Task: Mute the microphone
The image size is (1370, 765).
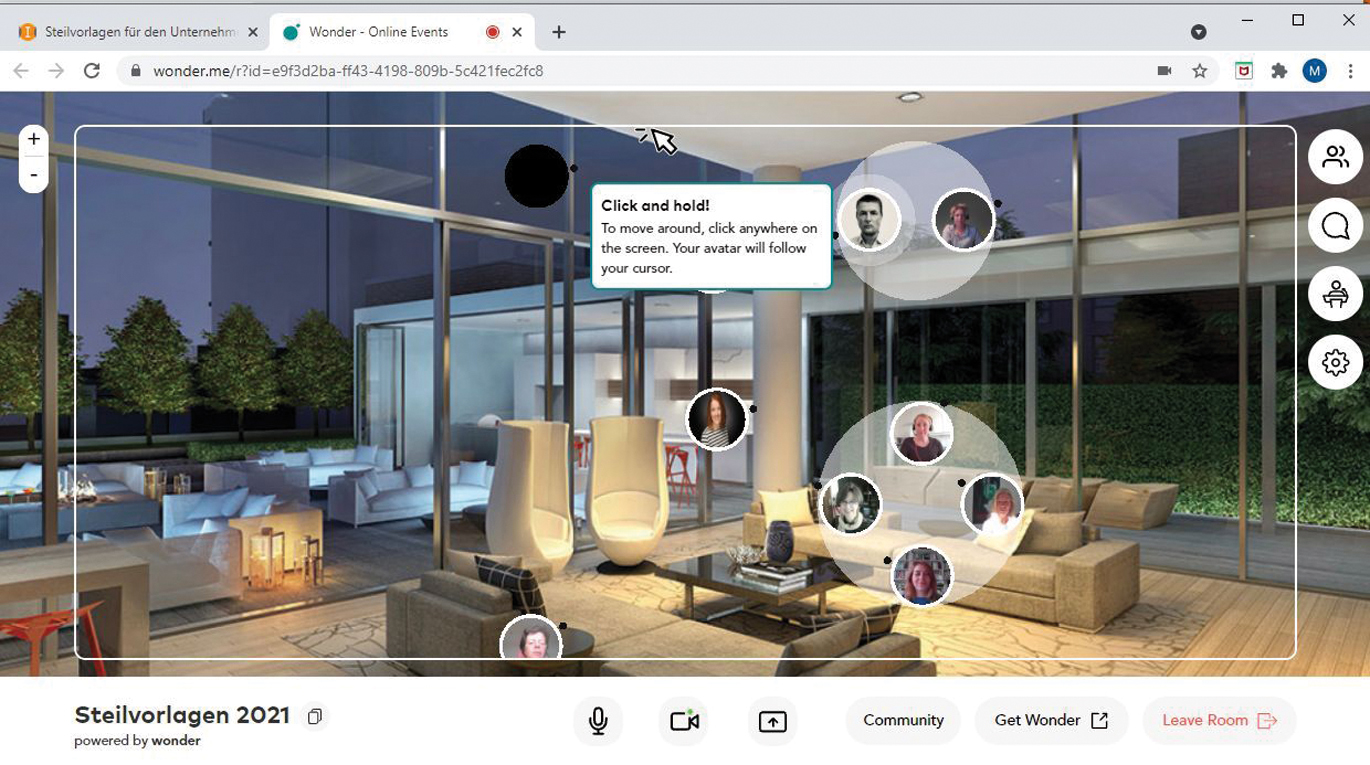Action: pyautogui.click(x=598, y=721)
